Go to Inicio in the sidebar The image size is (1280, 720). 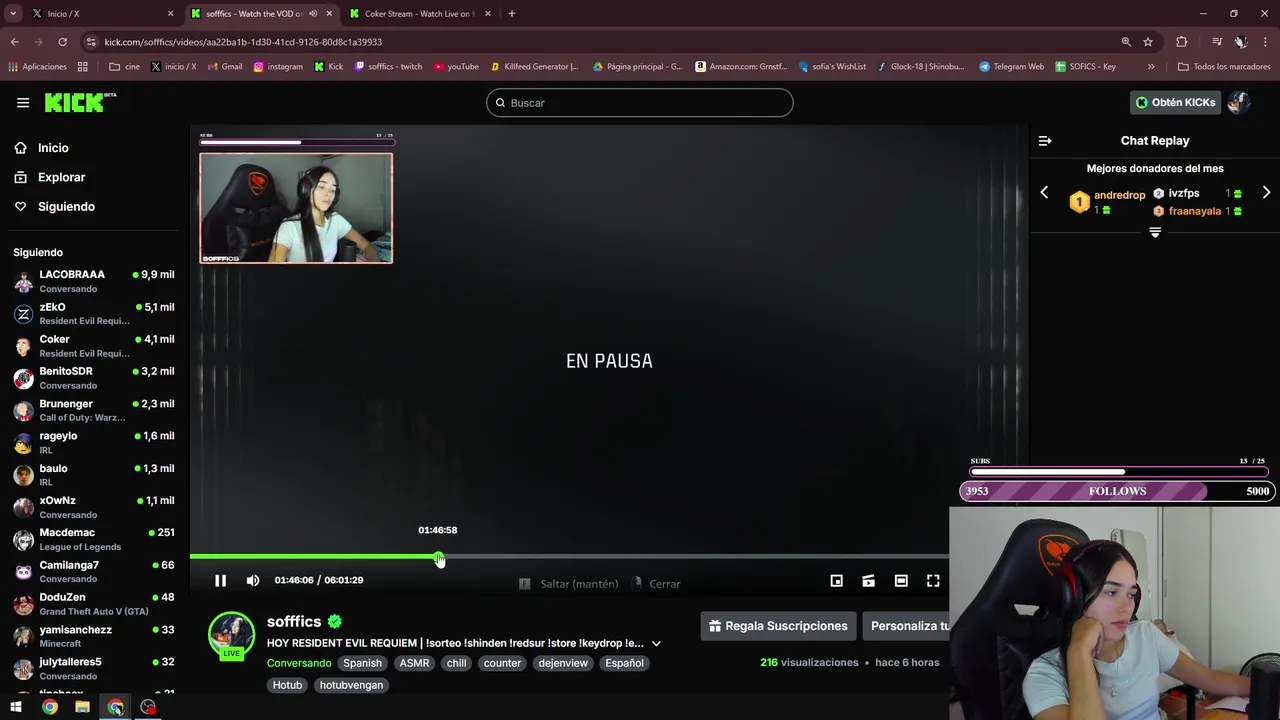pos(53,148)
